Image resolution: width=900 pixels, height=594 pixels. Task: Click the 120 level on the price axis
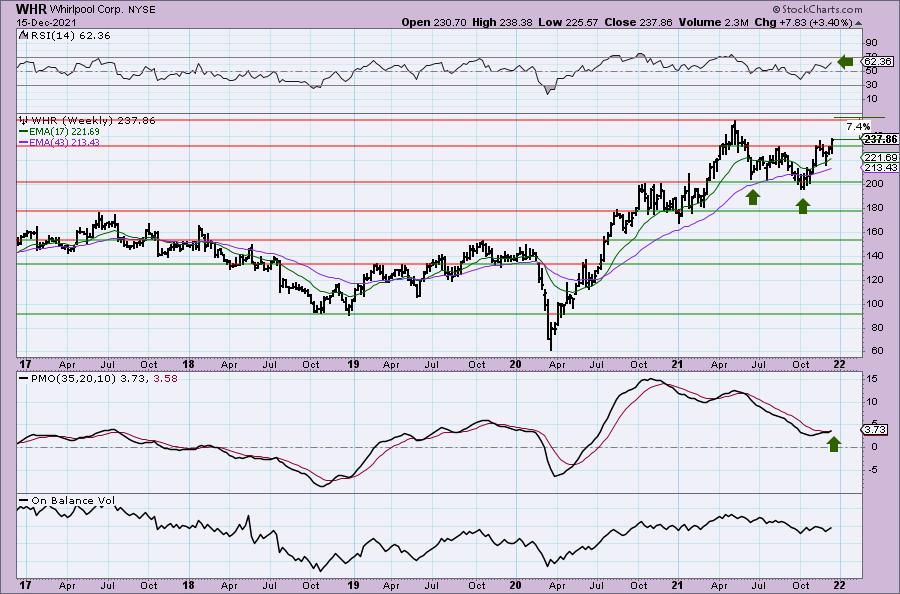(x=874, y=280)
